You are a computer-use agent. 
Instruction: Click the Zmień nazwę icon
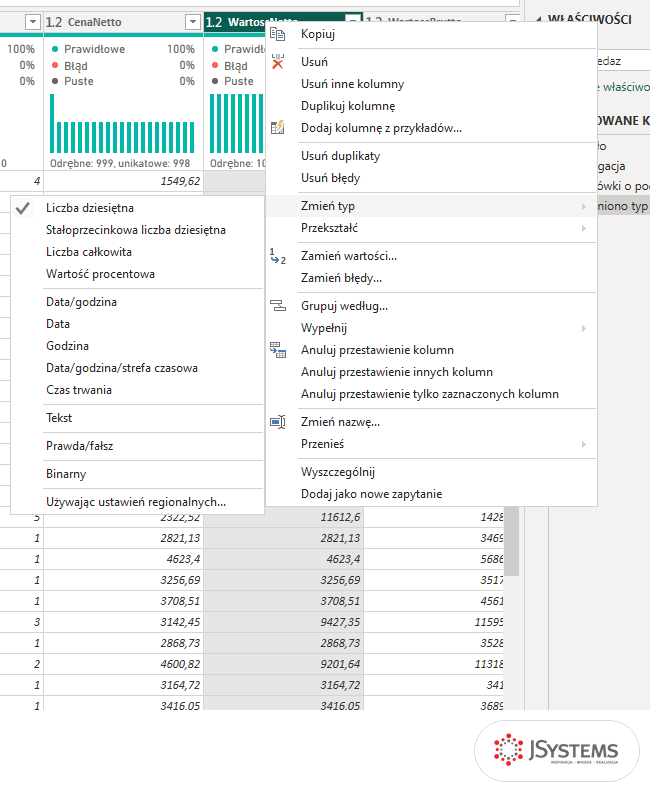pyautogui.click(x=277, y=422)
